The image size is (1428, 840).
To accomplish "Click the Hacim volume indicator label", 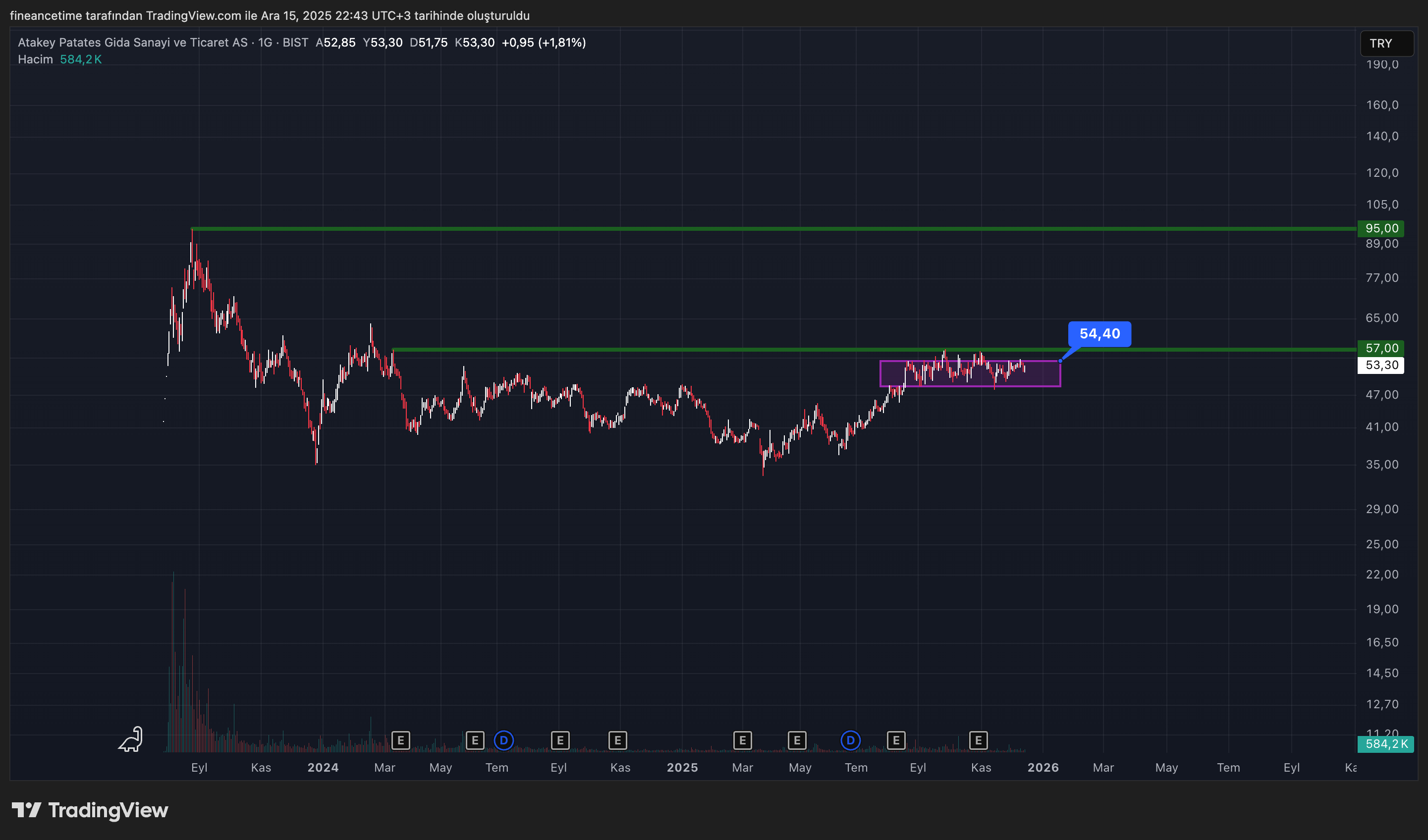I will 35,59.
